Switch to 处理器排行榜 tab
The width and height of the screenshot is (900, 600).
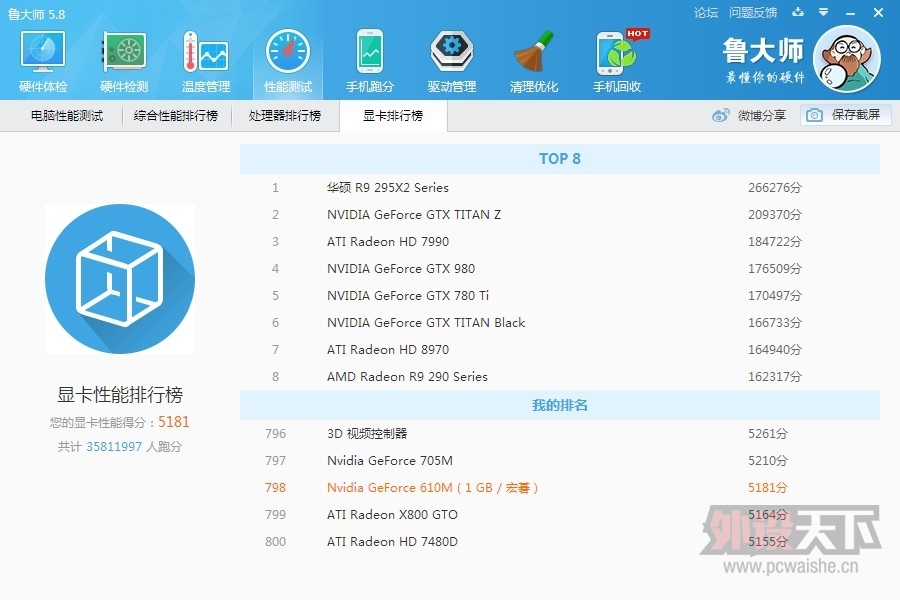(285, 116)
